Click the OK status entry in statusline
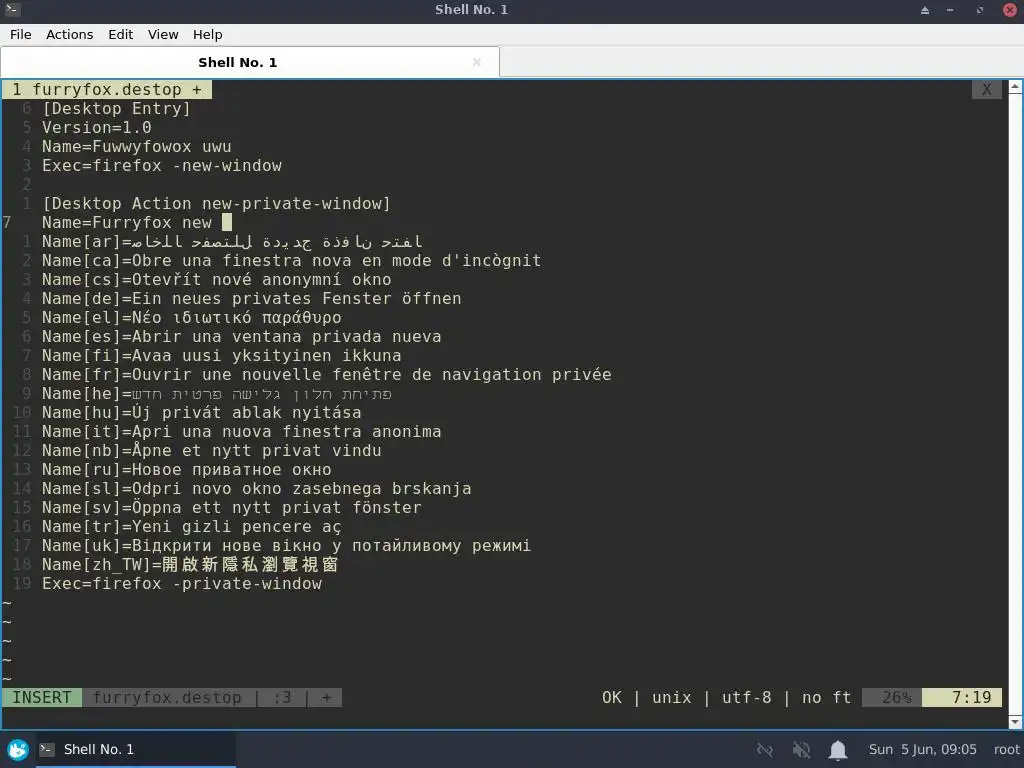 [x=612, y=697]
